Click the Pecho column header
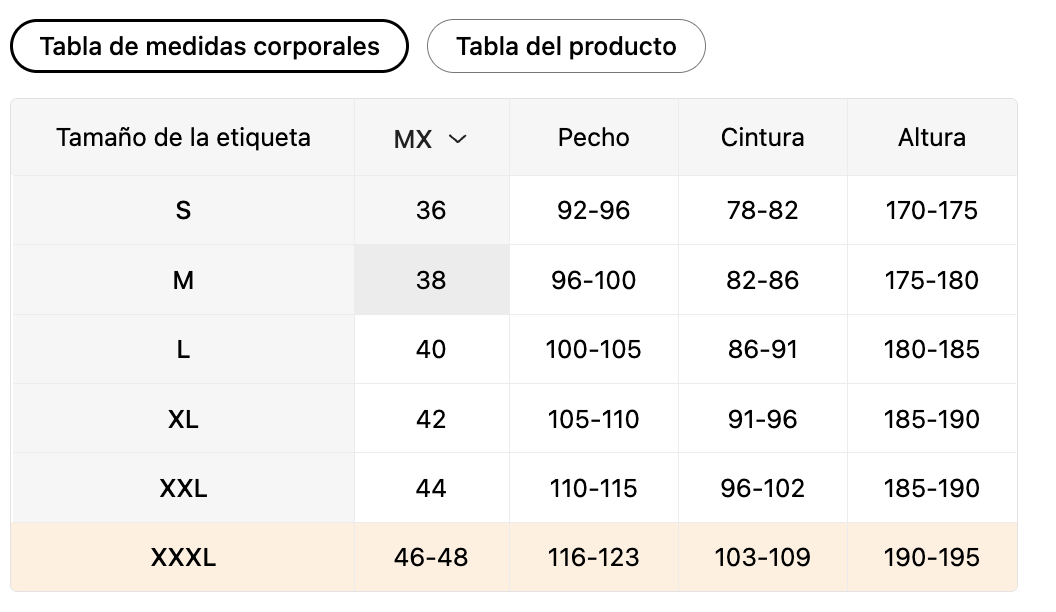 click(593, 137)
